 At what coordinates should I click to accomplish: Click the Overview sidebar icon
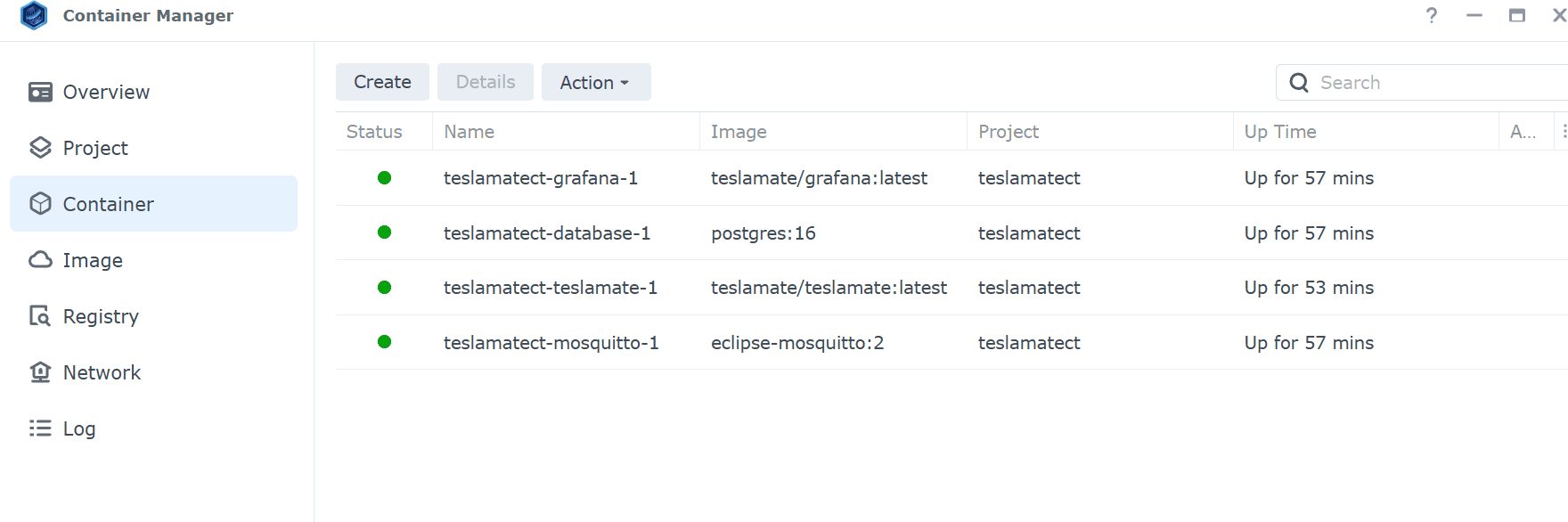(x=40, y=92)
